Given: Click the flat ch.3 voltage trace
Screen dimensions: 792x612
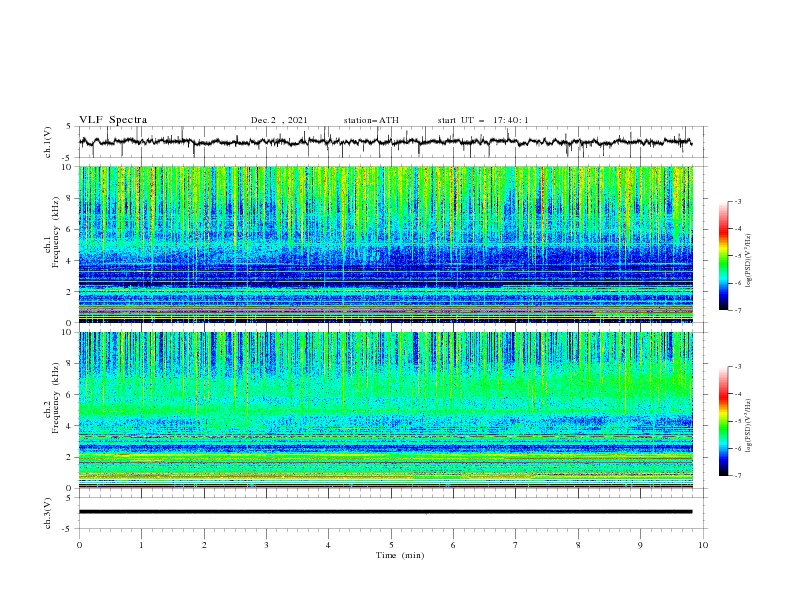Looking at the screenshot, I should 385,512.
